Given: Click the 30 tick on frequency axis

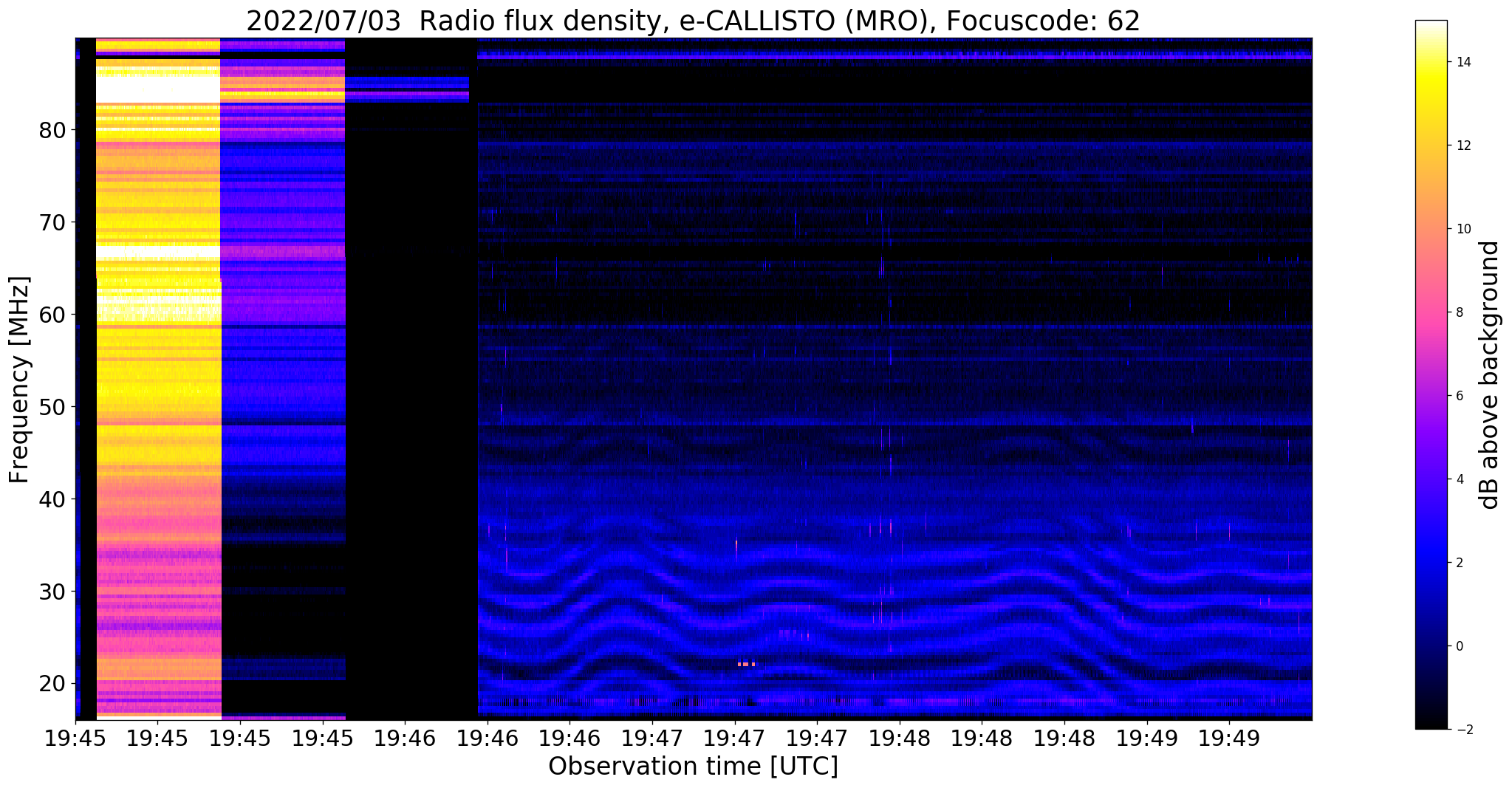Looking at the screenshot, I should [x=52, y=592].
